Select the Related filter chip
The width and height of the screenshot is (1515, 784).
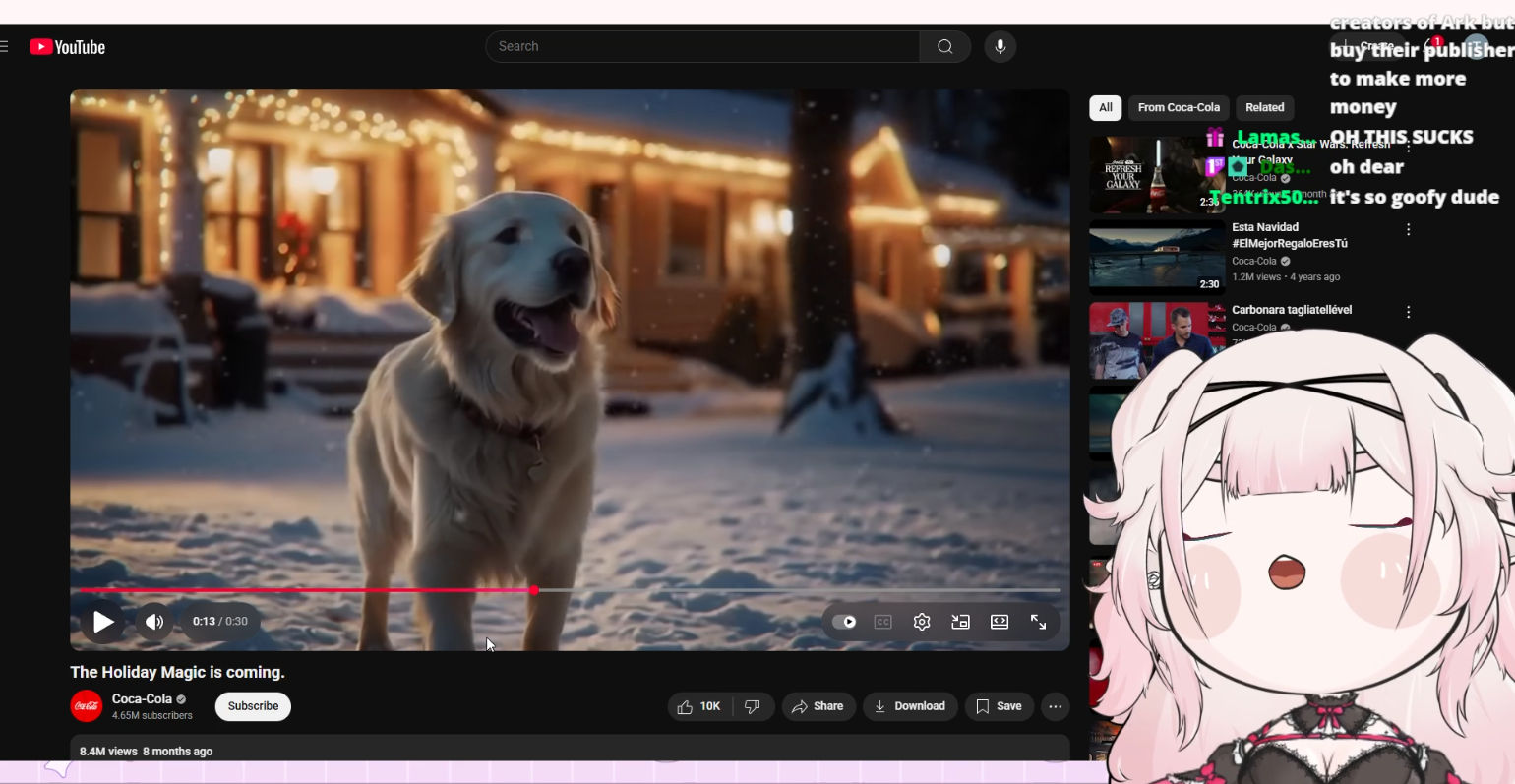(1265, 108)
